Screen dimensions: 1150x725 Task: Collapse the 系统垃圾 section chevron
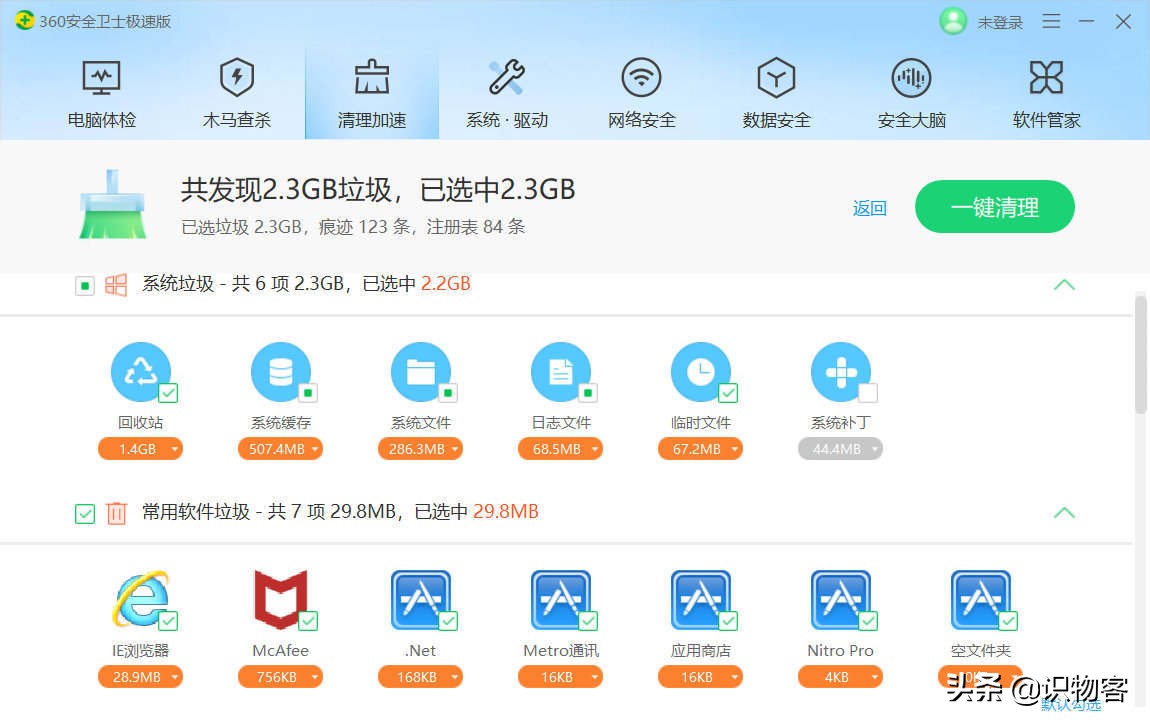[1064, 285]
